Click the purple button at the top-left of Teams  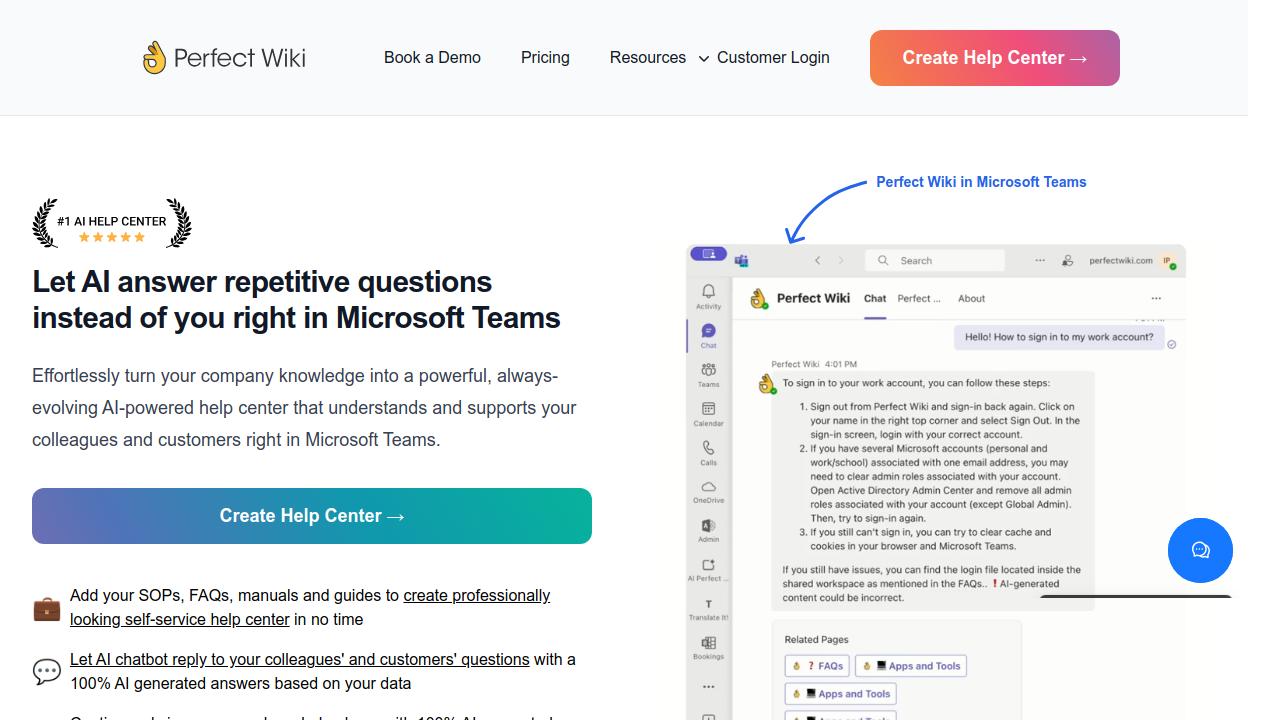[x=709, y=254]
